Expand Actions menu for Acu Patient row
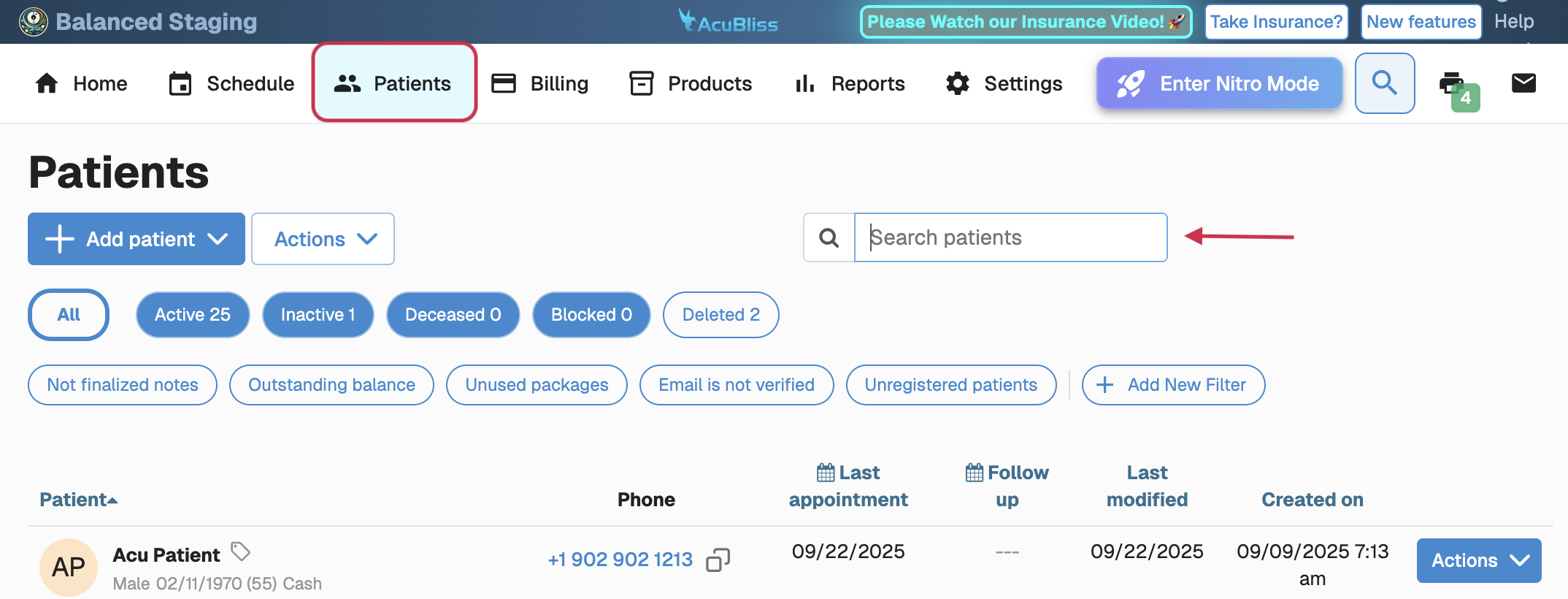Screen dimensions: 1568x599 pyautogui.click(x=1478, y=560)
